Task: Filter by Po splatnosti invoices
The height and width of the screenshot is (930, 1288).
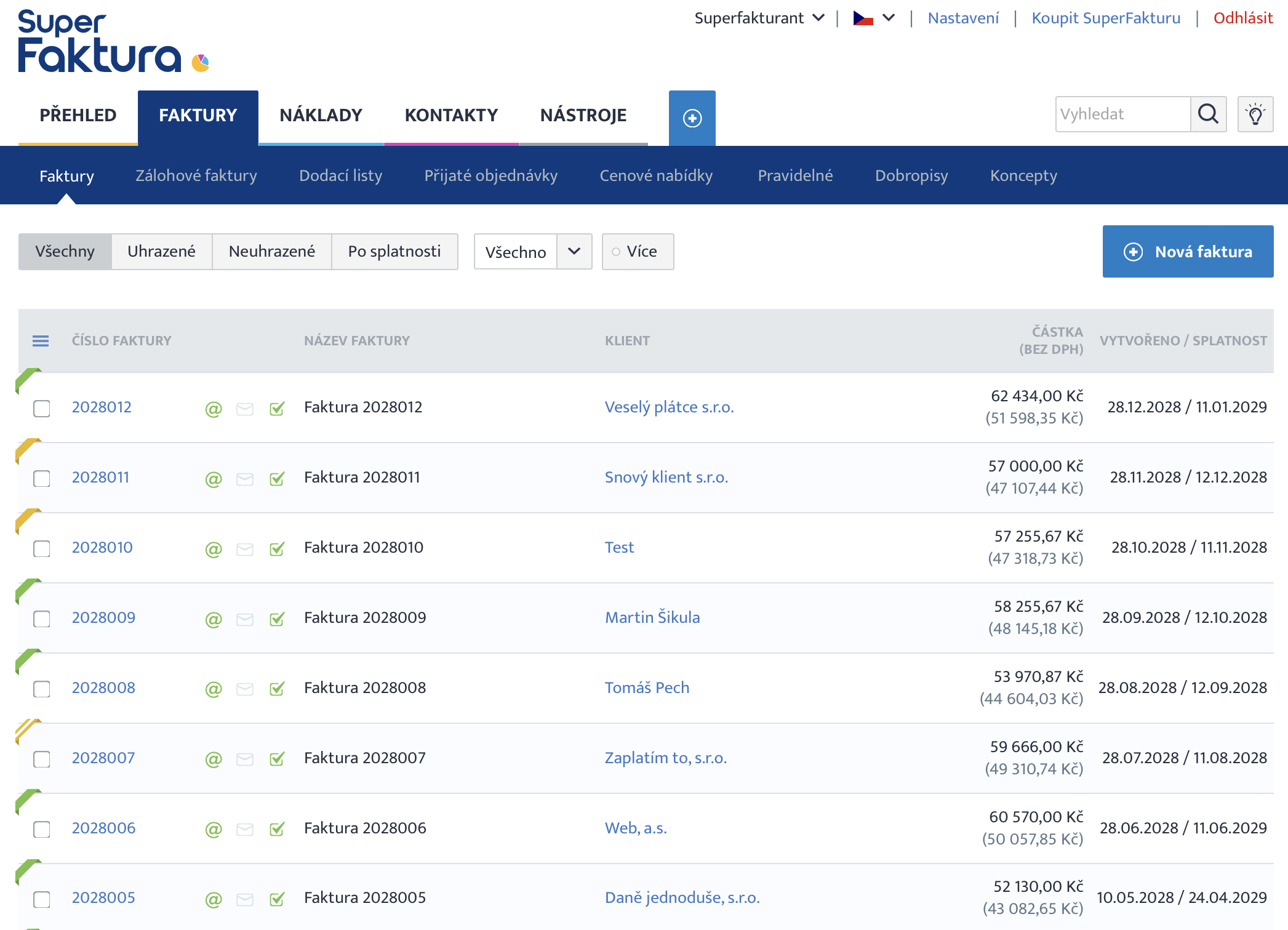Action: (394, 251)
